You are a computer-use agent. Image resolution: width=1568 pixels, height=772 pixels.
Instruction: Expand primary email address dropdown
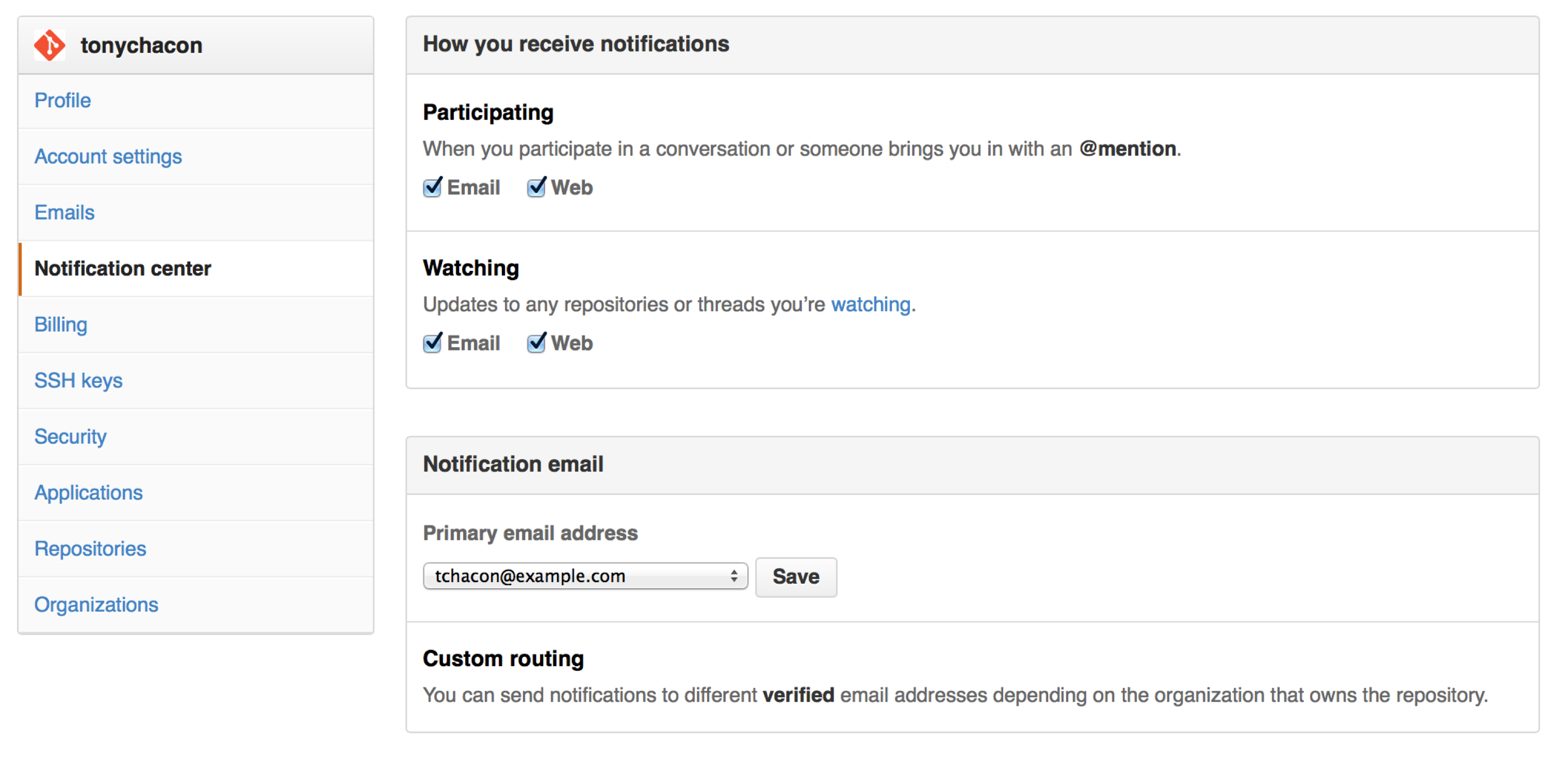(732, 575)
